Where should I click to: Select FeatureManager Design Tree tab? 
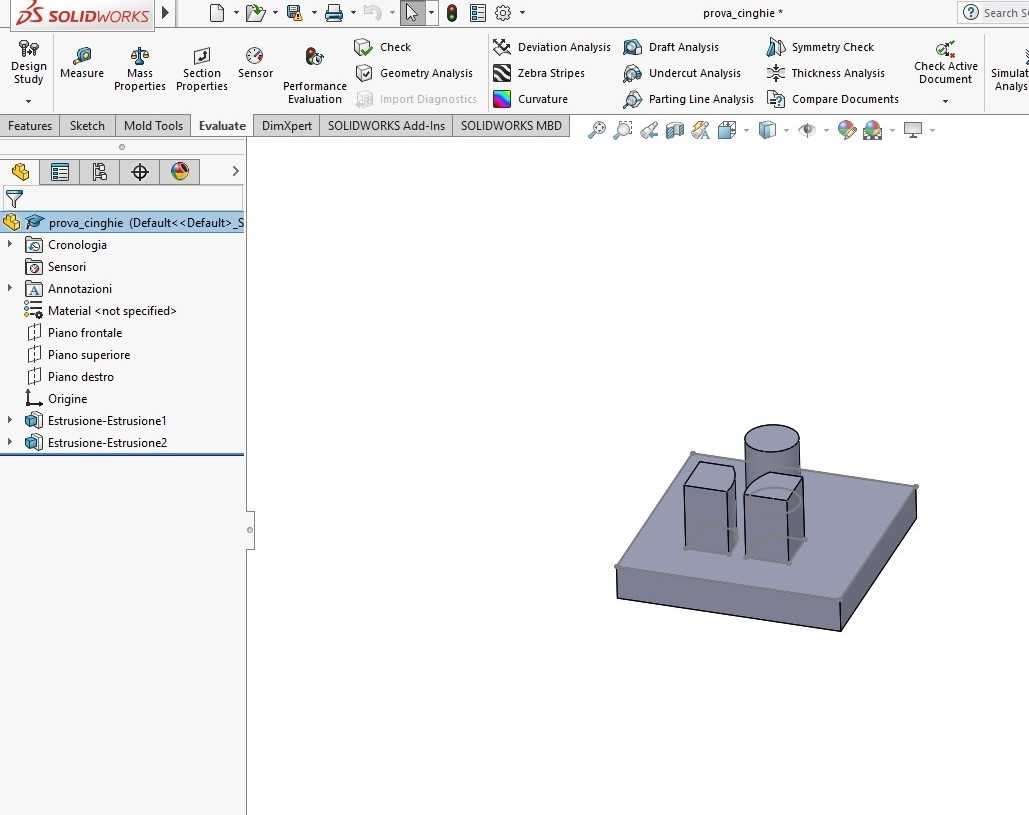[20, 172]
